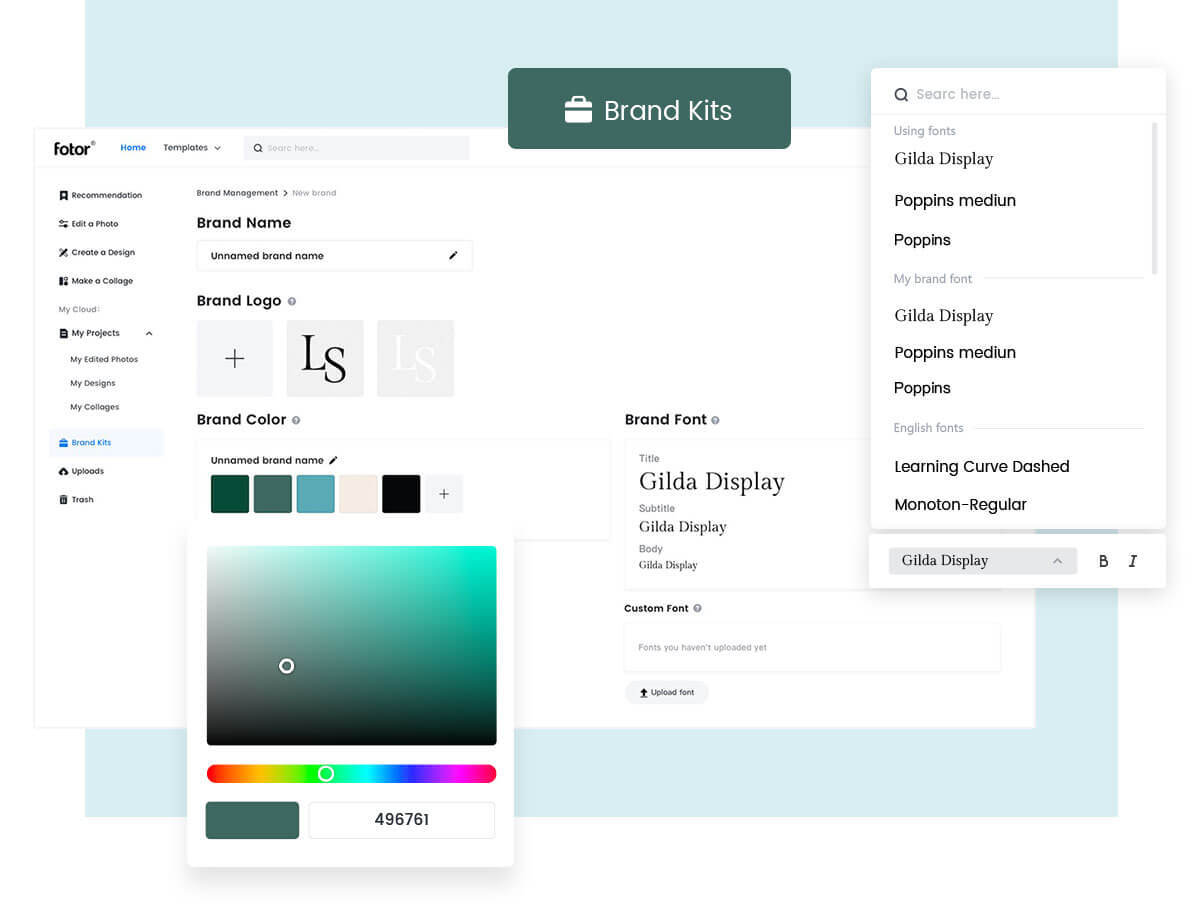Click the Upload font button

[667, 692]
